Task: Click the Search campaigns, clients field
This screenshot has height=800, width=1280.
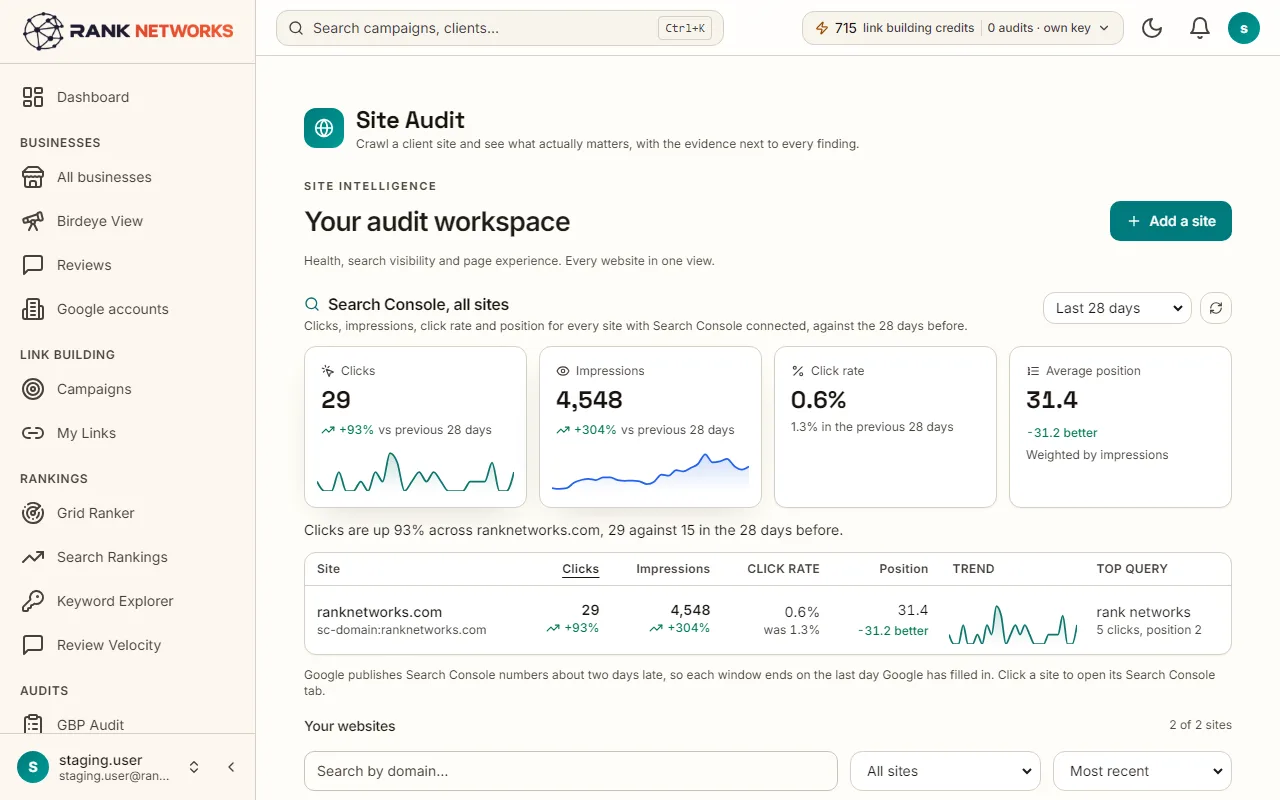Action: [500, 28]
